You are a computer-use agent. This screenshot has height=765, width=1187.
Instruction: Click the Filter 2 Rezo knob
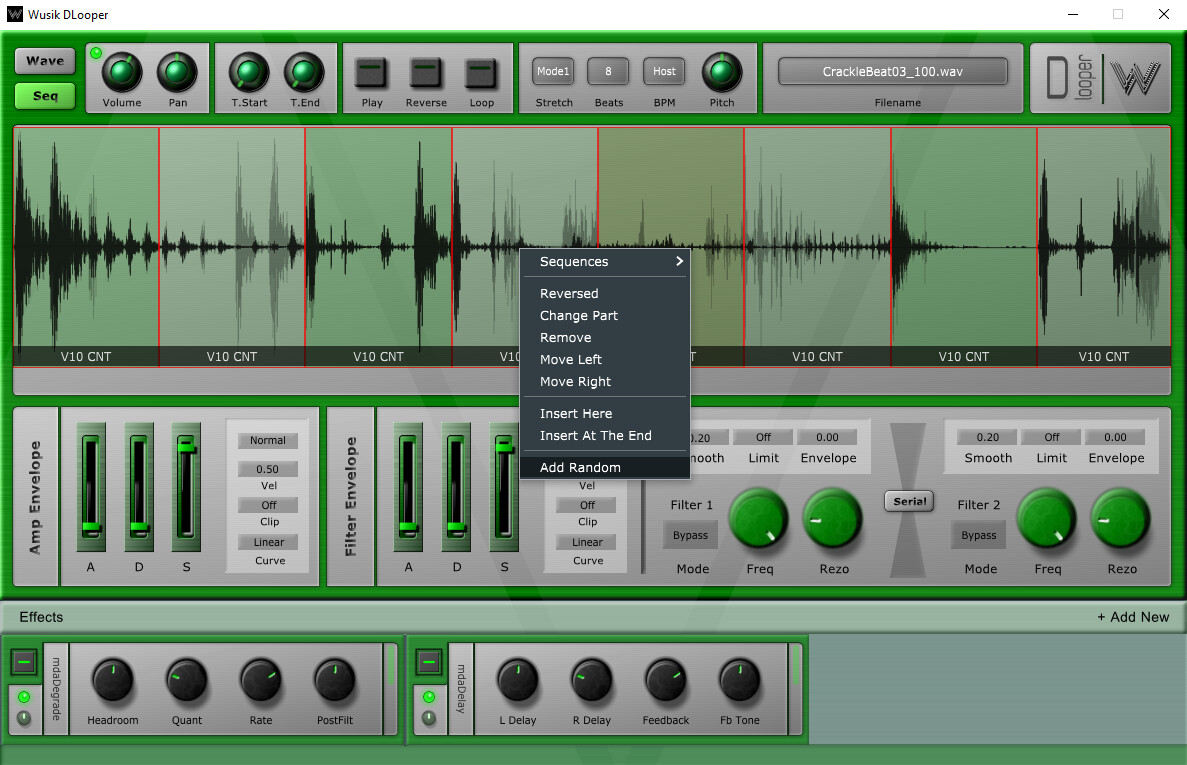(x=1120, y=520)
